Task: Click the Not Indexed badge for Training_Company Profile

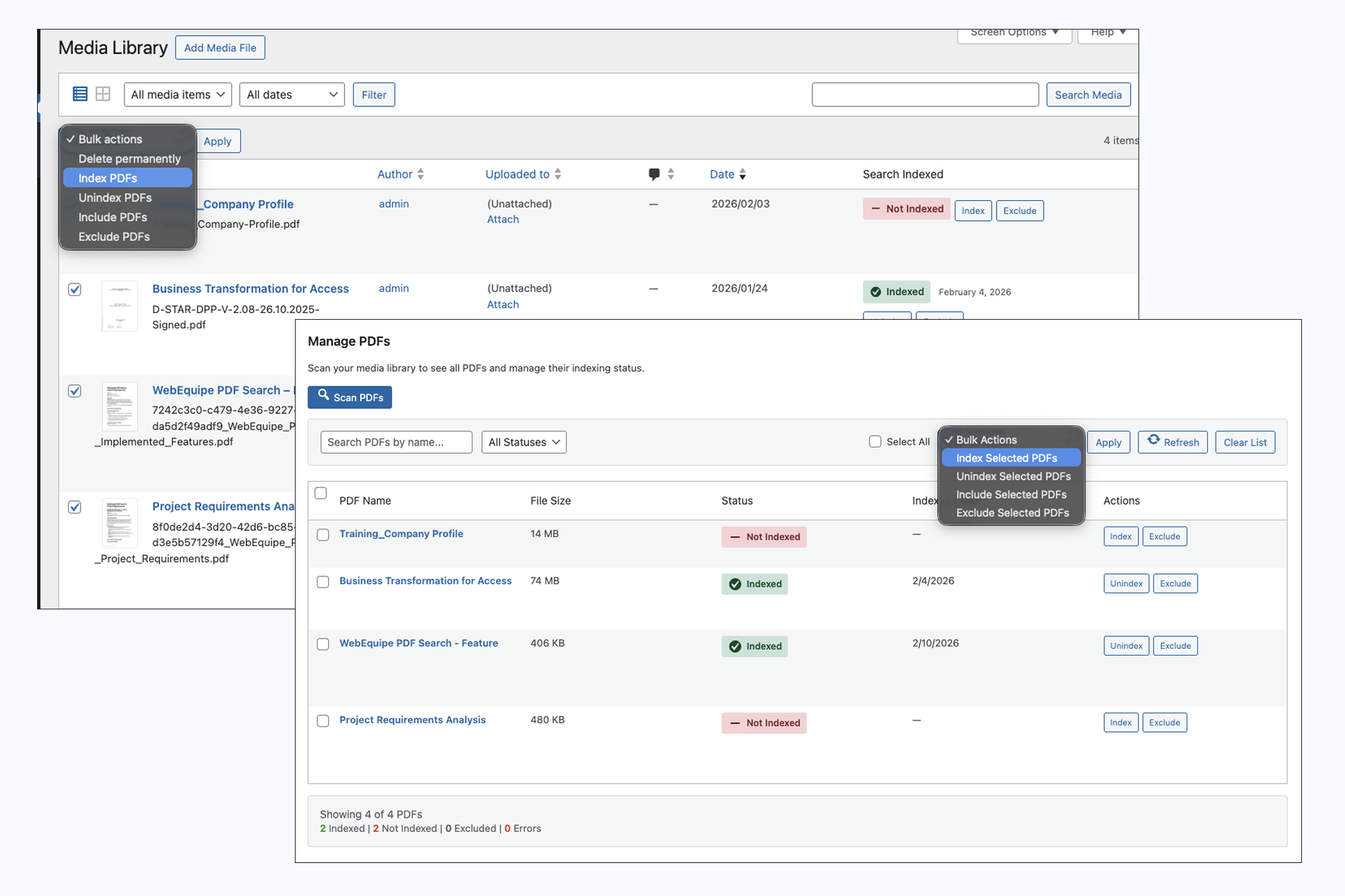Action: pos(763,537)
